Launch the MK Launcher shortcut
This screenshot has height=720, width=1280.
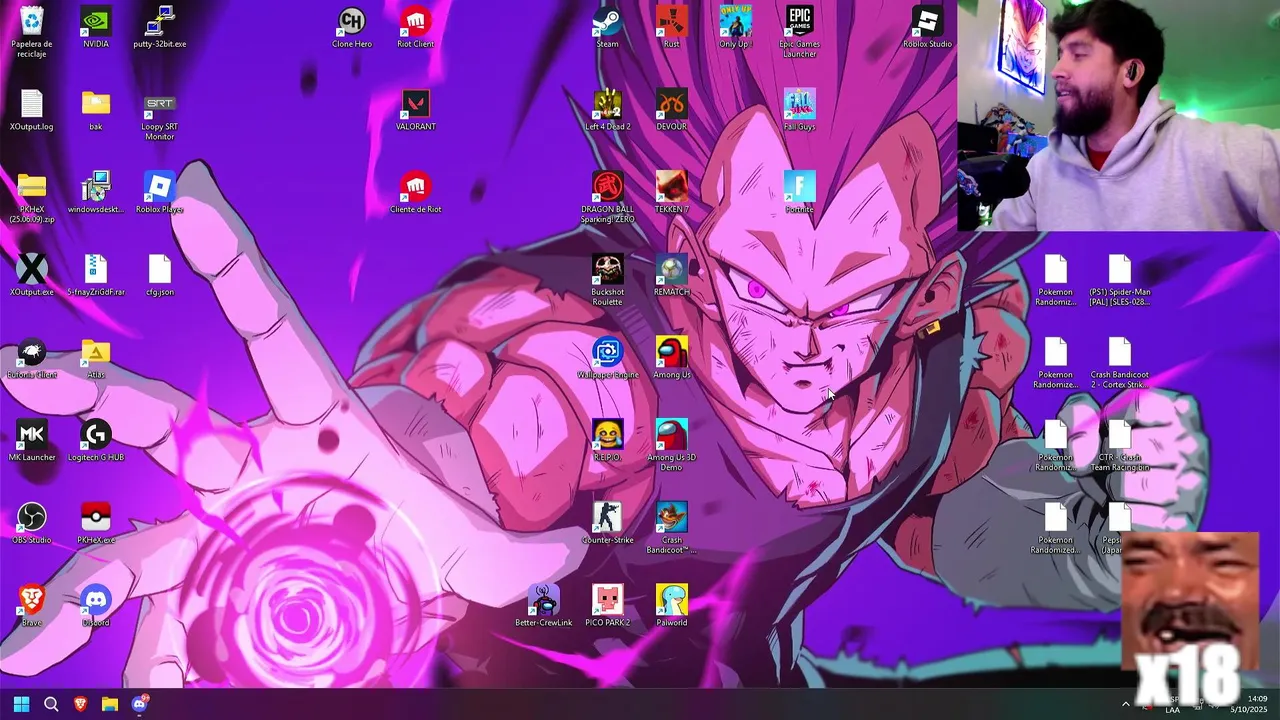[32, 441]
